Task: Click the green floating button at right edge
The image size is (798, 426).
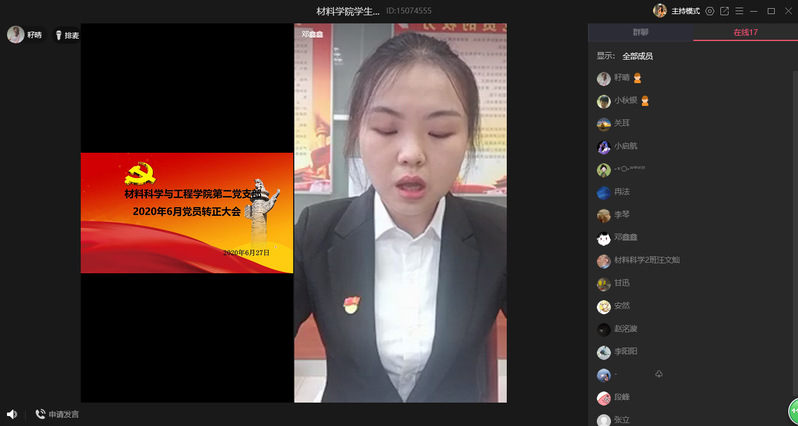Action: [792, 410]
